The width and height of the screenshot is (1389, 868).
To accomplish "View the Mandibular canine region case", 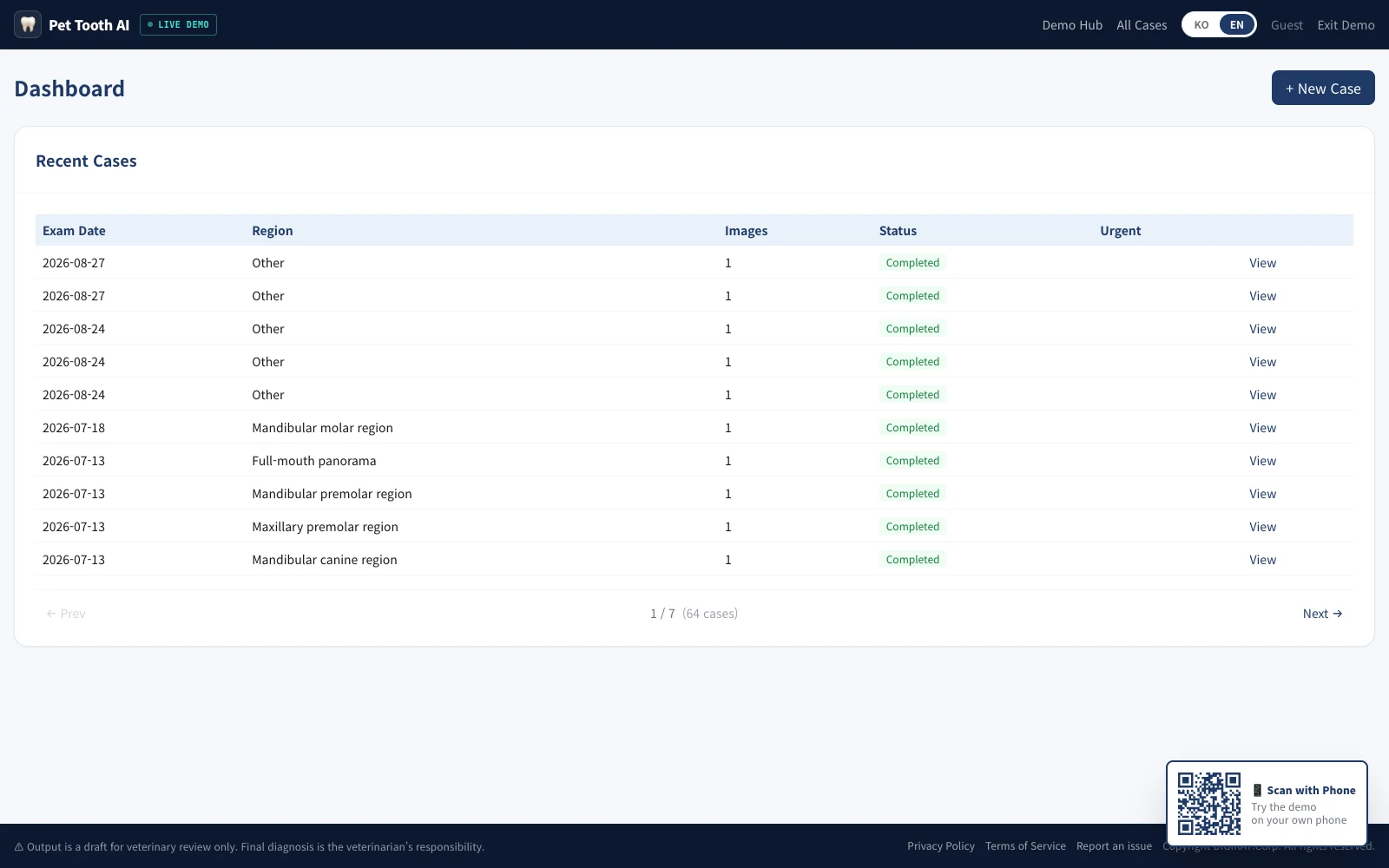I will [1262, 560].
